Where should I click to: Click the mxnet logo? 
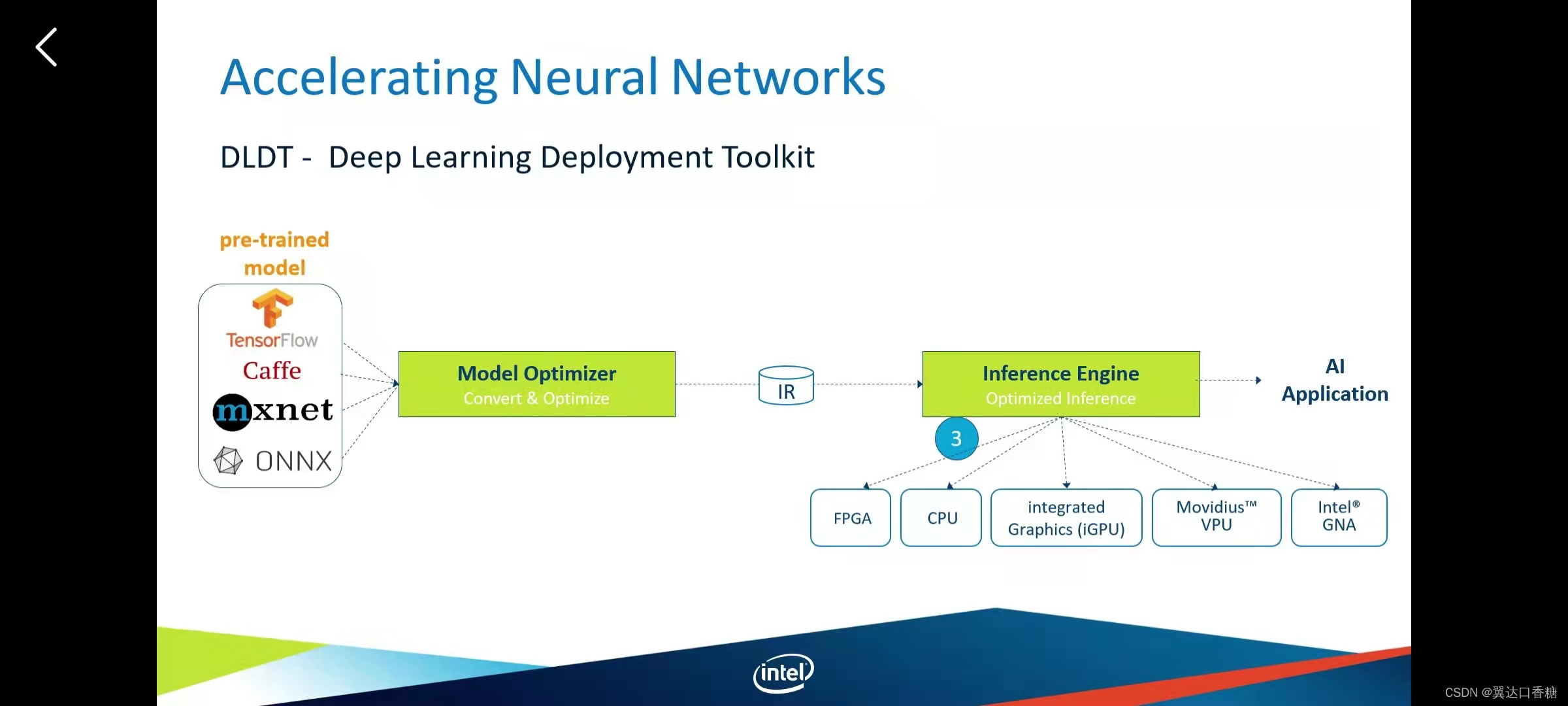[273, 412]
